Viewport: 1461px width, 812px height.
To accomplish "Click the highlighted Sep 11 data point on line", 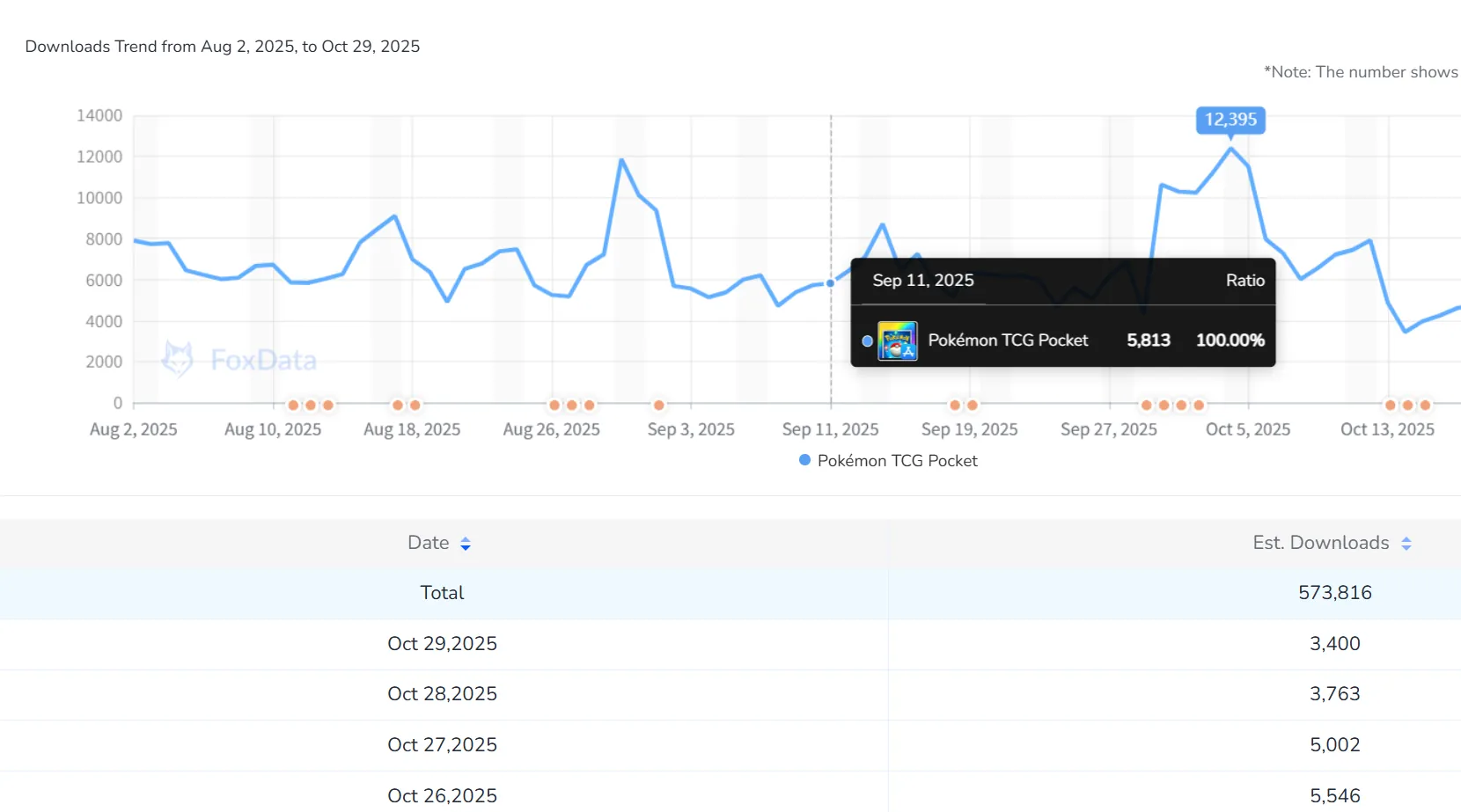I will click(830, 283).
